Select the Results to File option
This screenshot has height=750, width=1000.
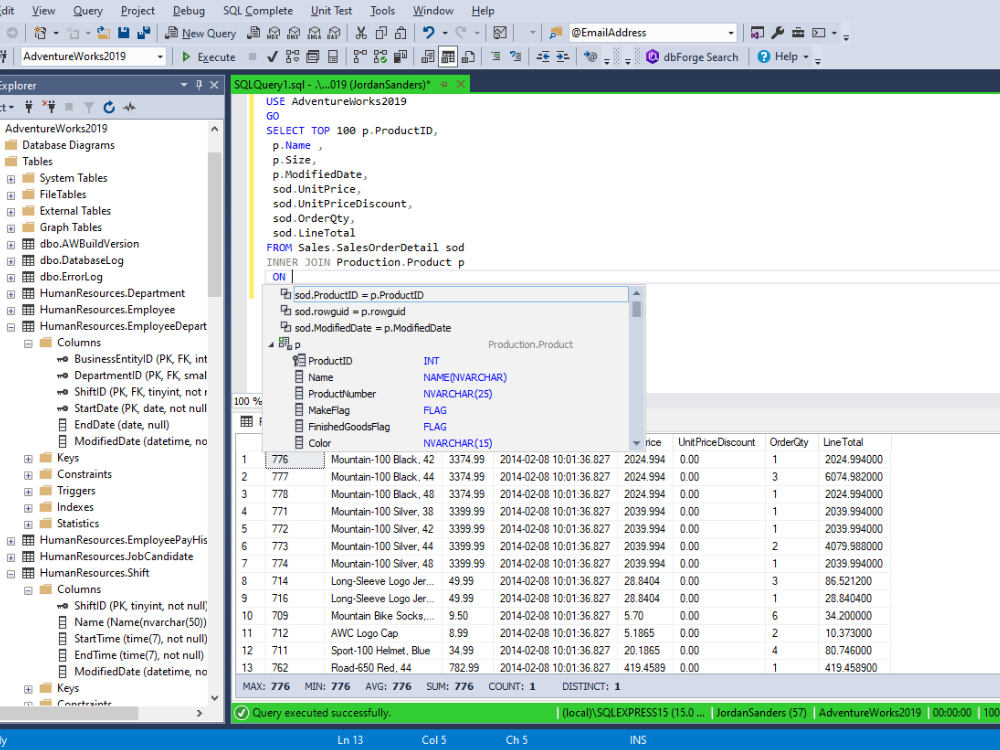[468, 57]
